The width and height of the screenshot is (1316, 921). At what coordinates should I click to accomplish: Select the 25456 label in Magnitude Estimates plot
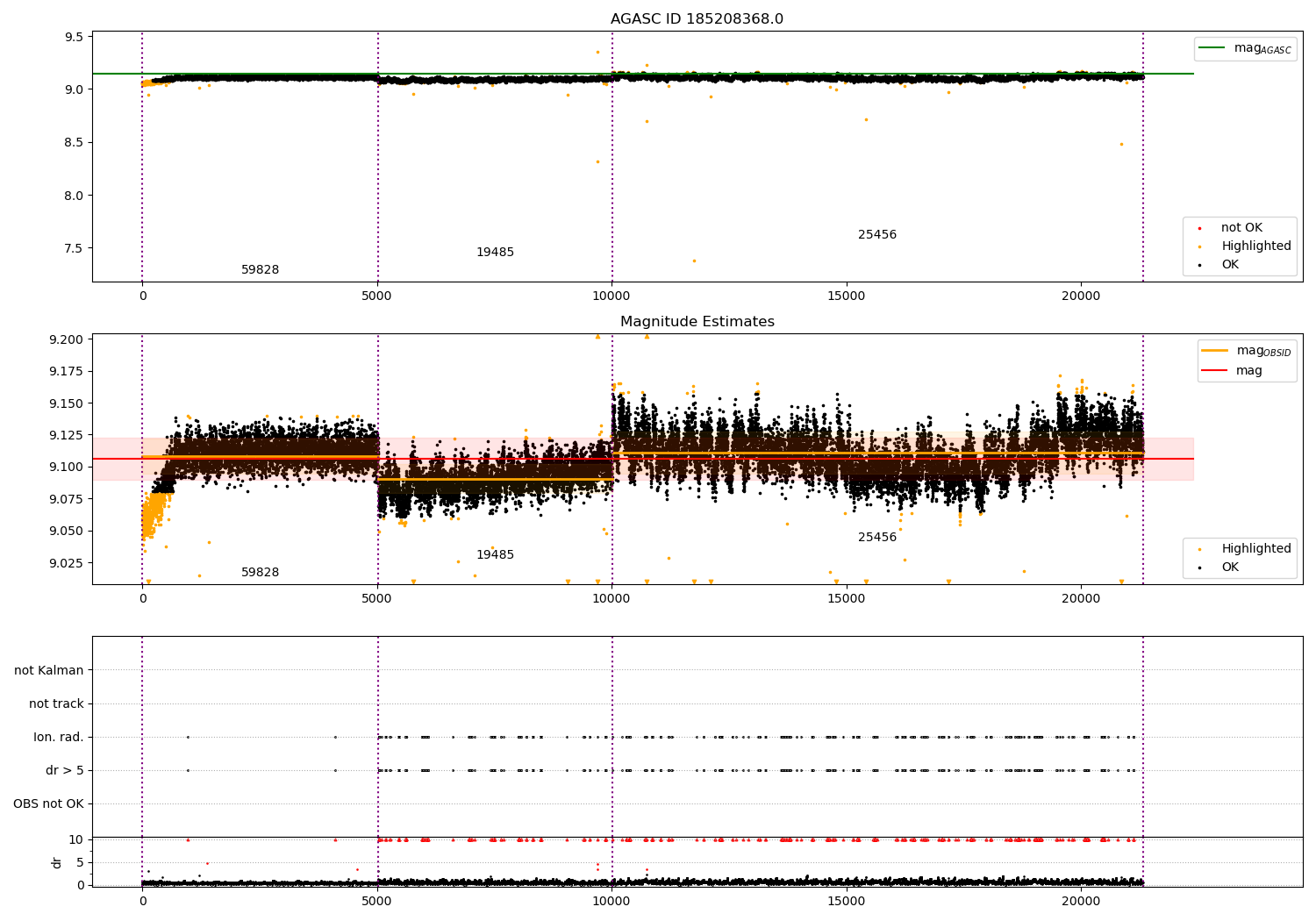(877, 538)
